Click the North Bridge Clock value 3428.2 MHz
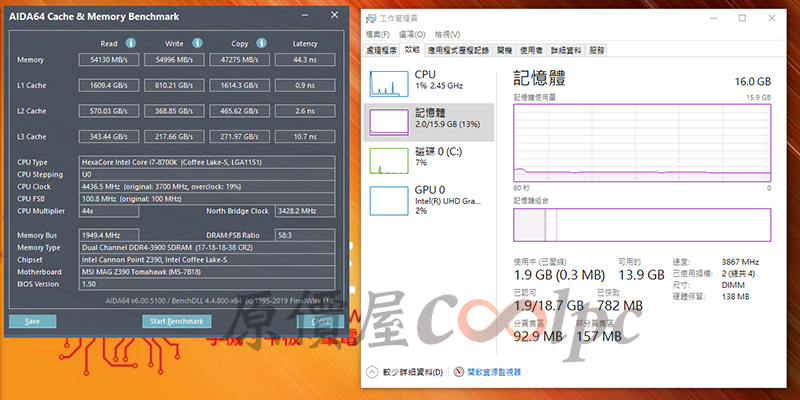The image size is (800, 400). click(x=305, y=211)
